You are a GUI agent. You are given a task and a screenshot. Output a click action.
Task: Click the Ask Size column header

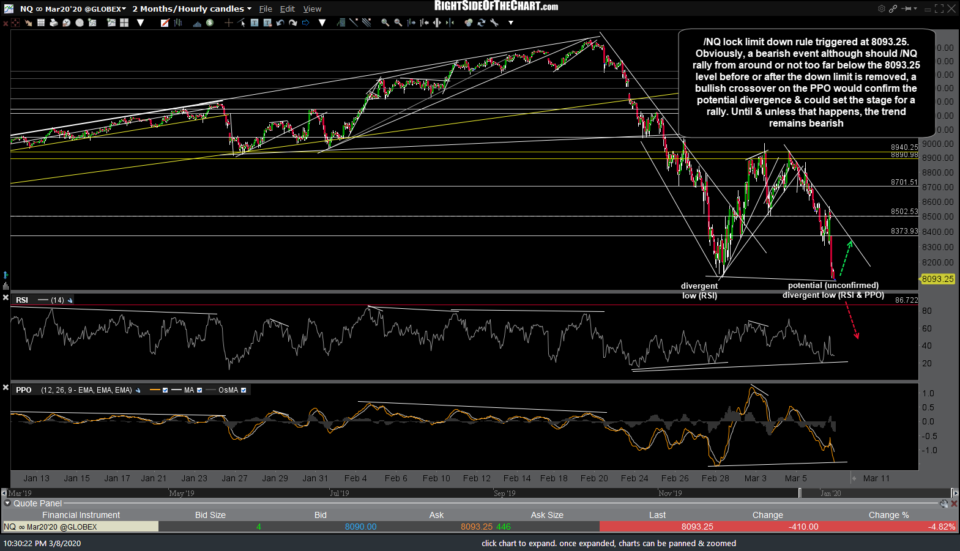pyautogui.click(x=547, y=515)
